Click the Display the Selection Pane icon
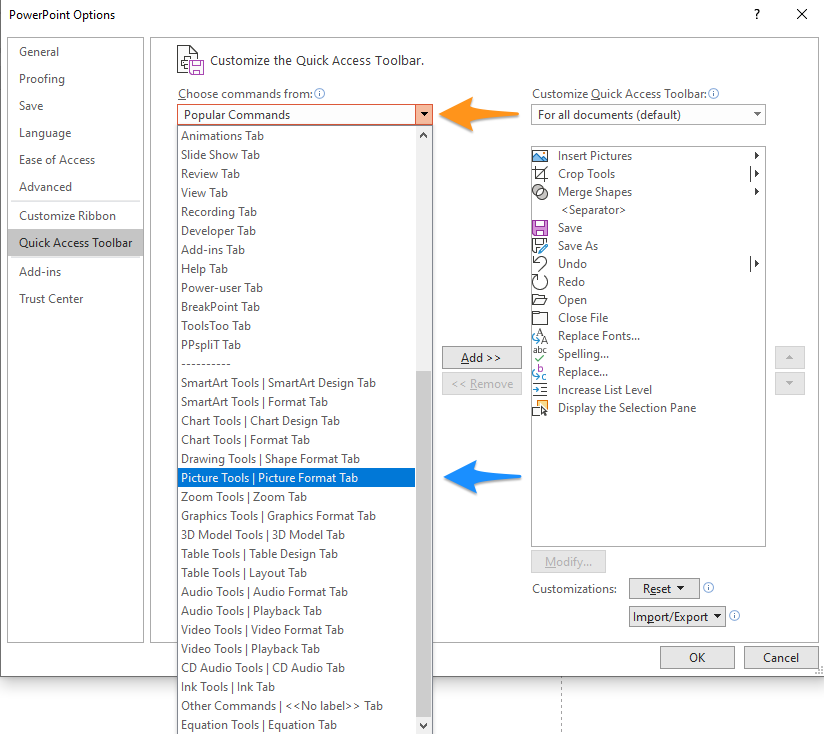Image resolution: width=824 pixels, height=734 pixels. [540, 408]
